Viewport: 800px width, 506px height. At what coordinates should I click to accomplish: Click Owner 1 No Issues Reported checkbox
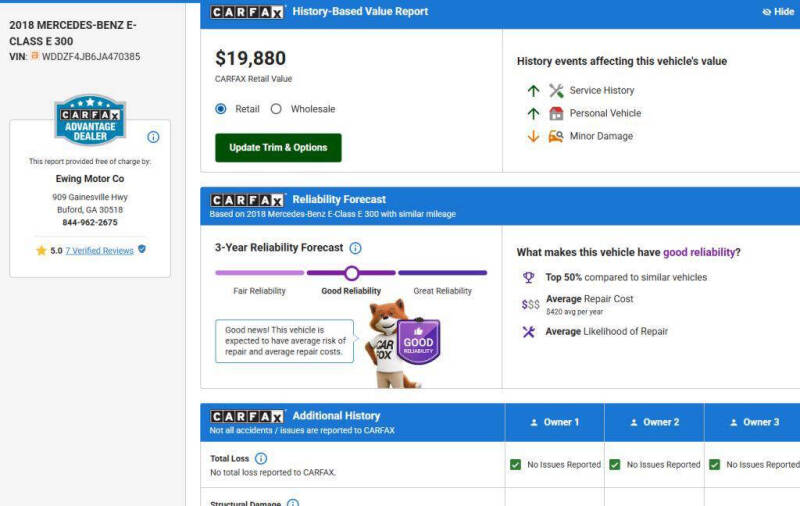coord(515,465)
